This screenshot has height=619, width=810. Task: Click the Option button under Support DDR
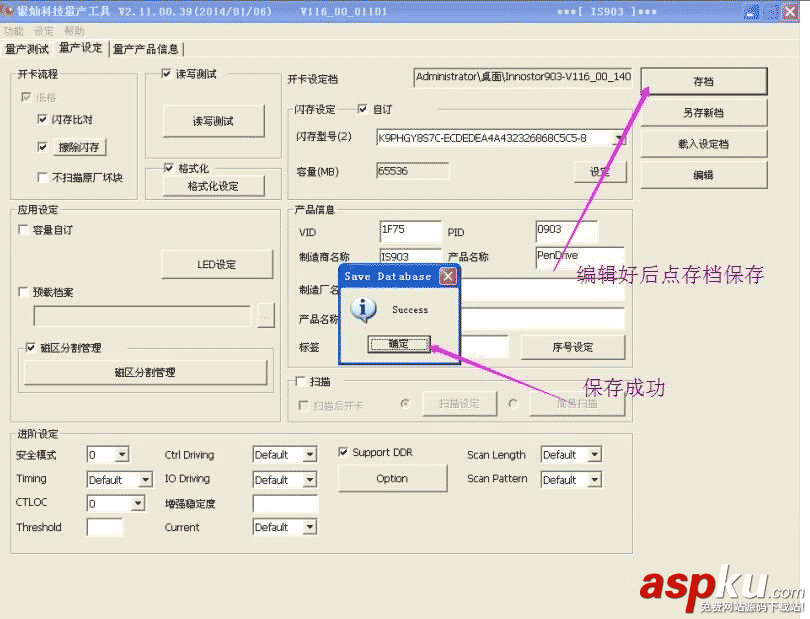(x=392, y=478)
